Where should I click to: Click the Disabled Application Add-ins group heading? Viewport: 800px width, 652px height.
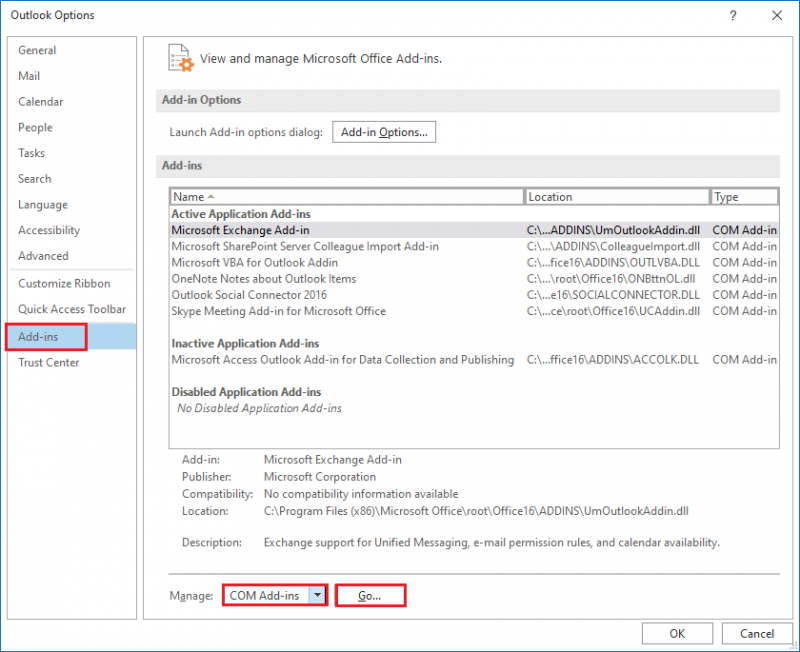click(x=246, y=392)
